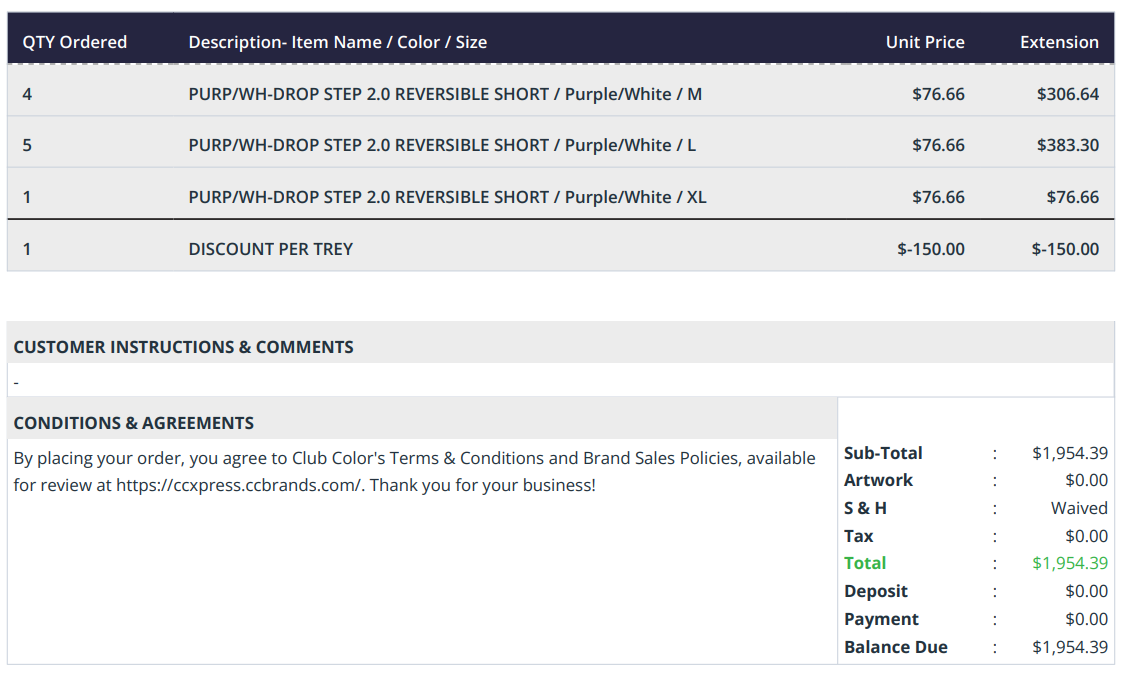The height and width of the screenshot is (673, 1125).
Task: Click the Unit Price column header
Action: (925, 42)
